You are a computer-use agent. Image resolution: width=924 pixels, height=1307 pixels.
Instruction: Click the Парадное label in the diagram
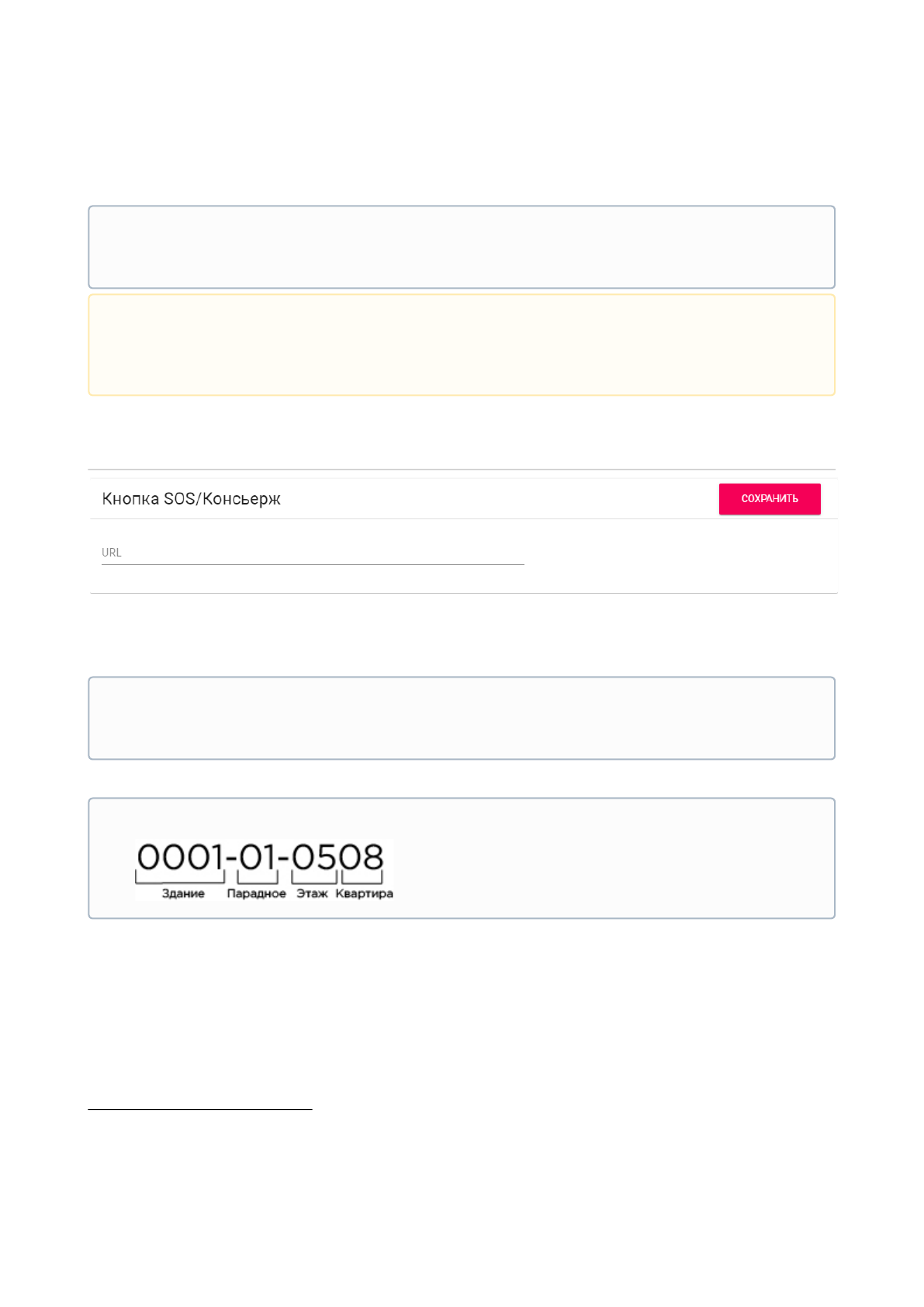[x=256, y=894]
